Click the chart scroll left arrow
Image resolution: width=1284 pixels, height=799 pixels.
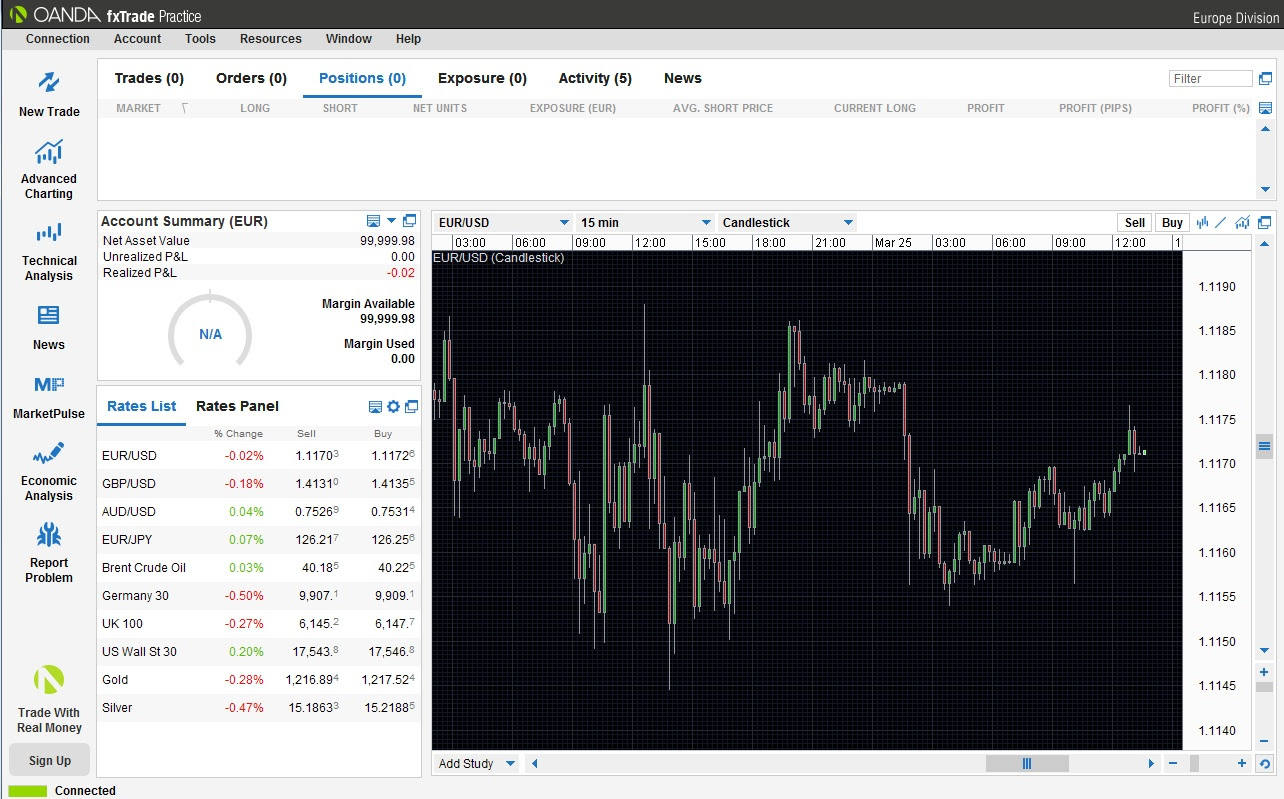click(x=535, y=764)
